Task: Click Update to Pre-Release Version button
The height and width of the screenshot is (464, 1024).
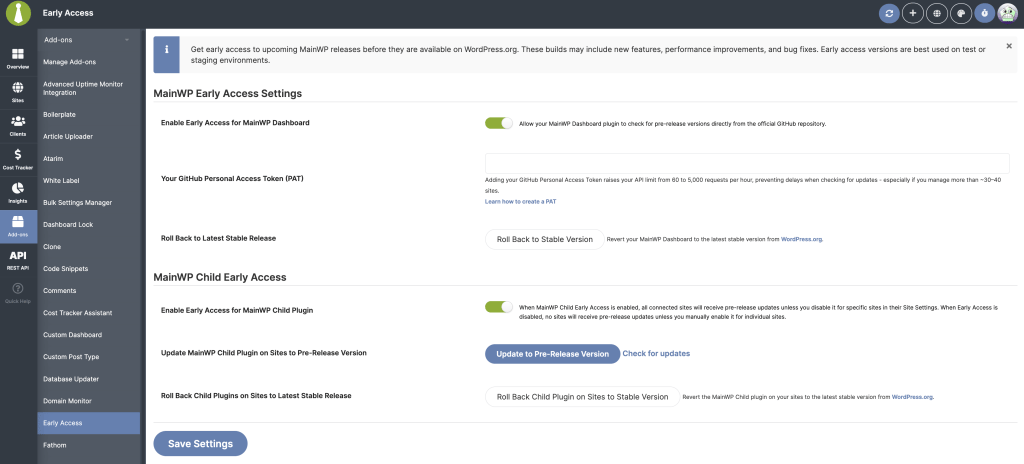Action: (x=552, y=354)
